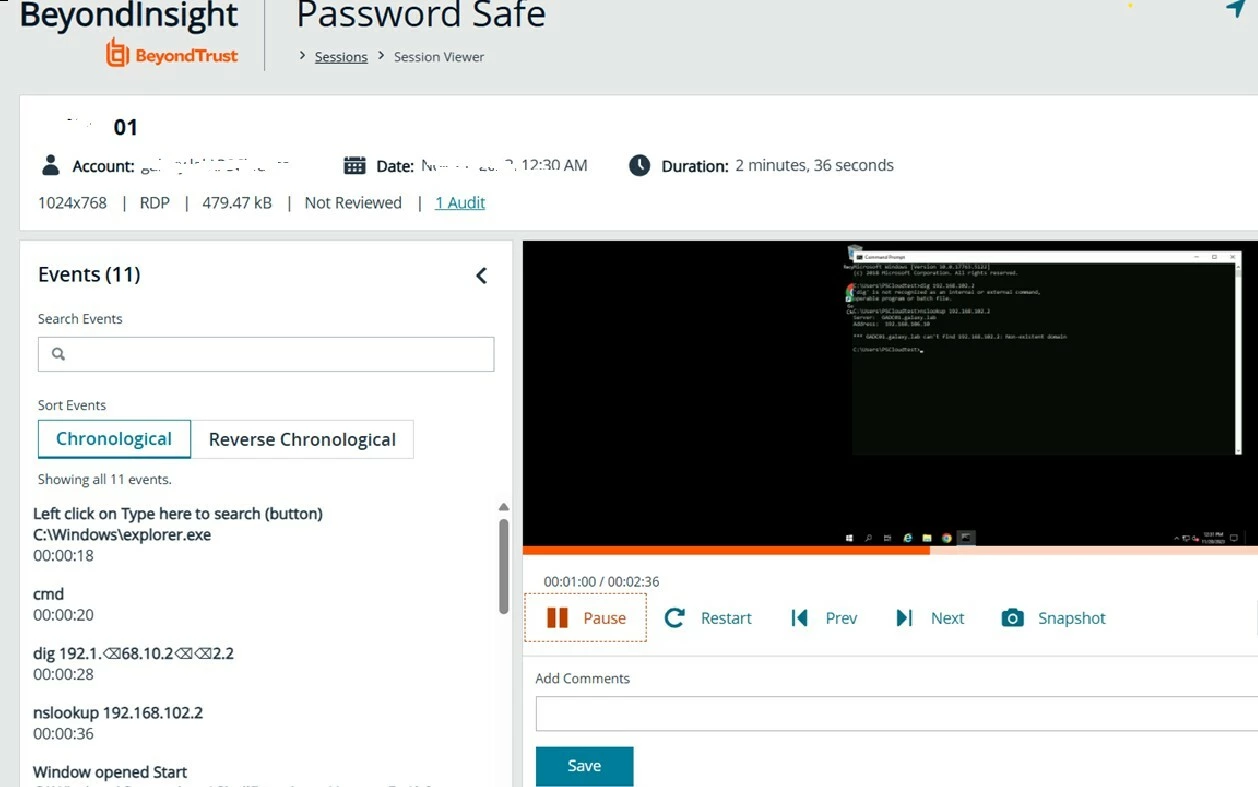Click the Events (11) heading
The height and width of the screenshot is (787, 1258).
[89, 275]
